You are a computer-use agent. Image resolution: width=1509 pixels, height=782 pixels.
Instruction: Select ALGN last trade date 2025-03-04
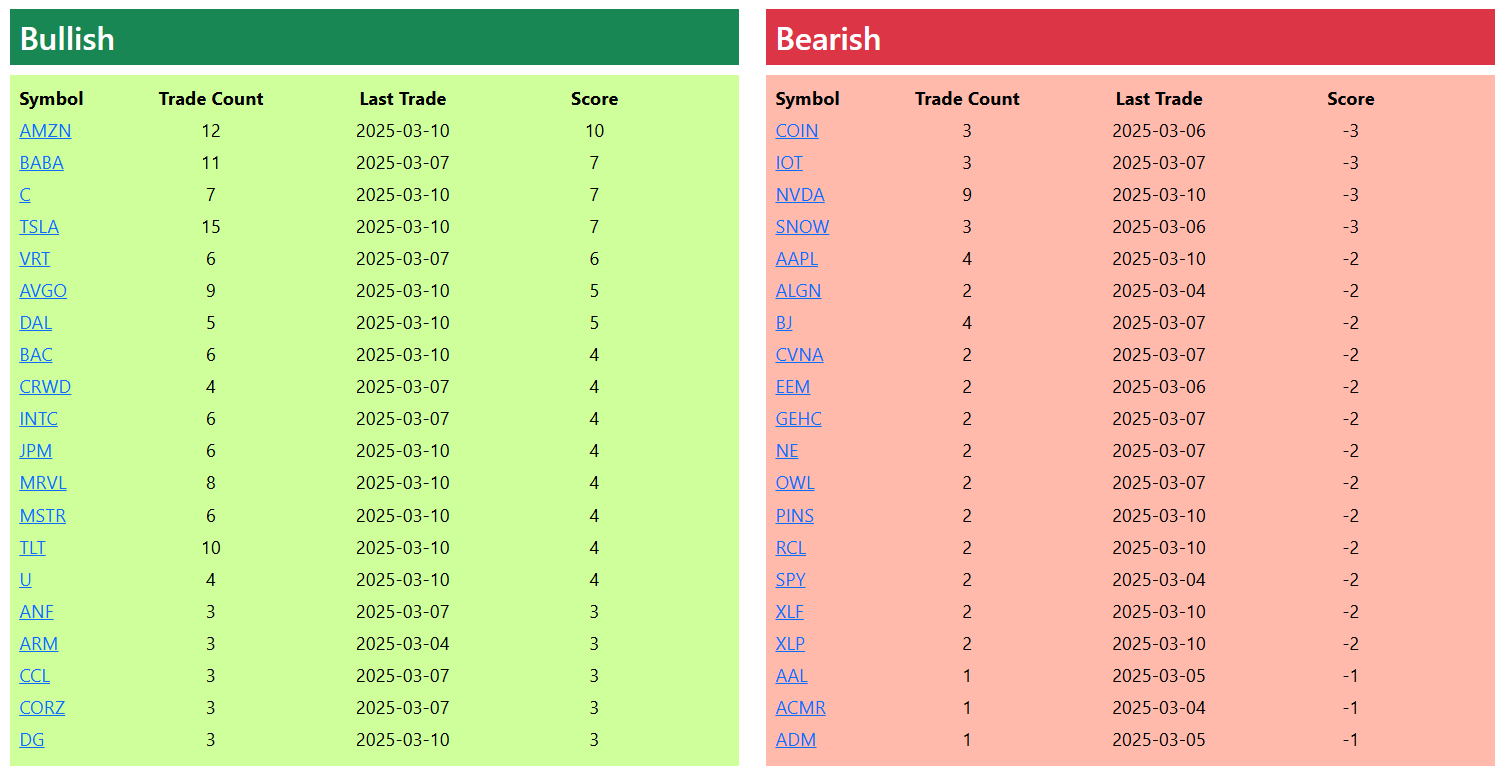1159,291
